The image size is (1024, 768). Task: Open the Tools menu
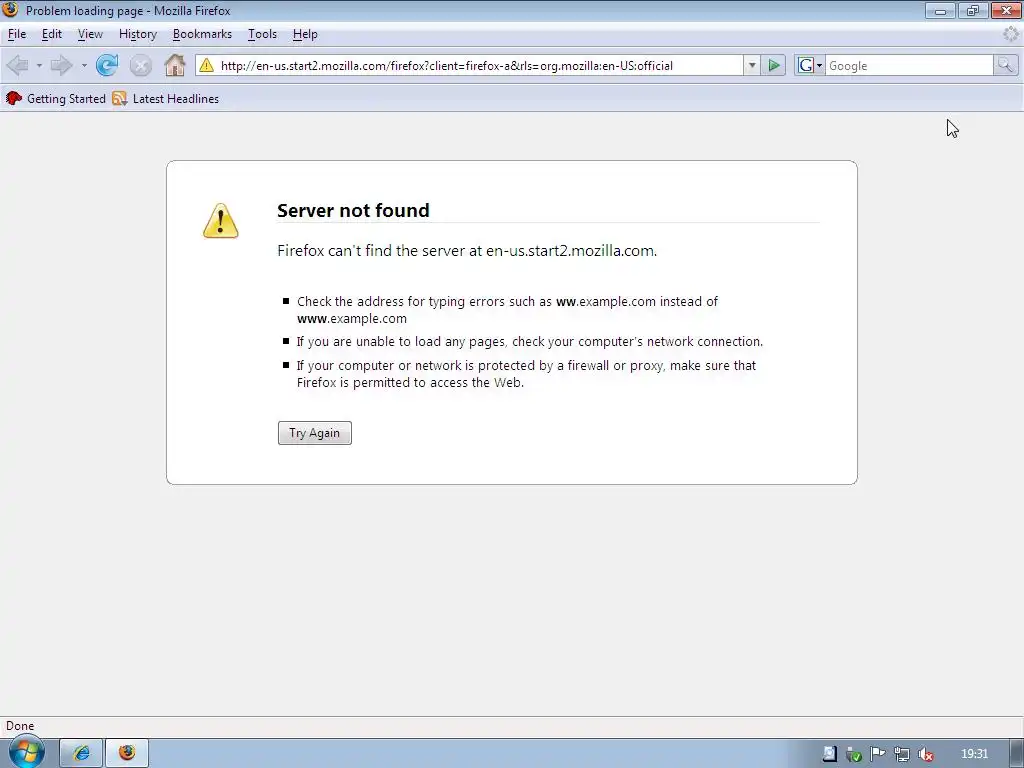click(263, 34)
